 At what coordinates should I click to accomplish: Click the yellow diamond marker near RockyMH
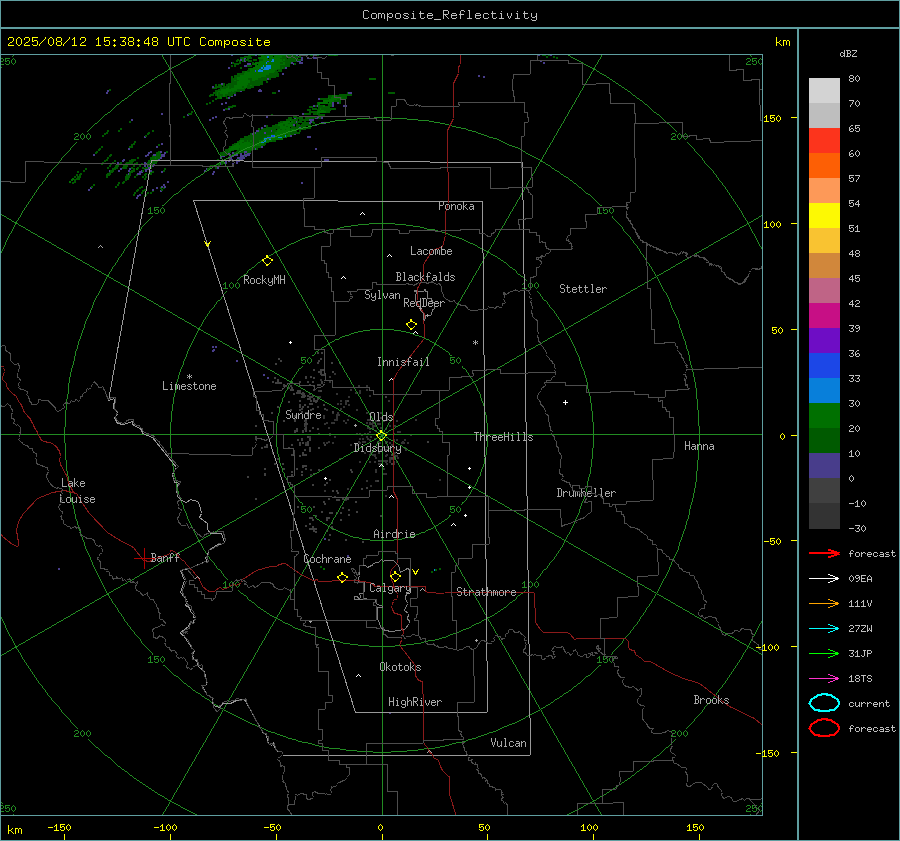click(267, 261)
